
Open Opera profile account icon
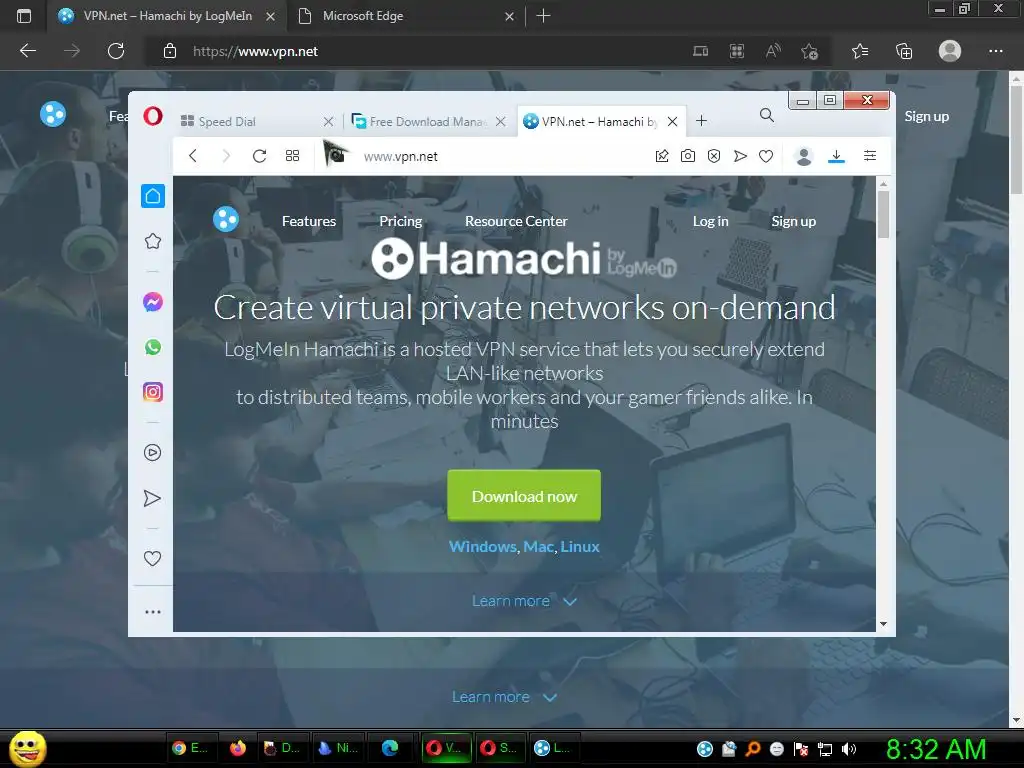click(x=804, y=156)
